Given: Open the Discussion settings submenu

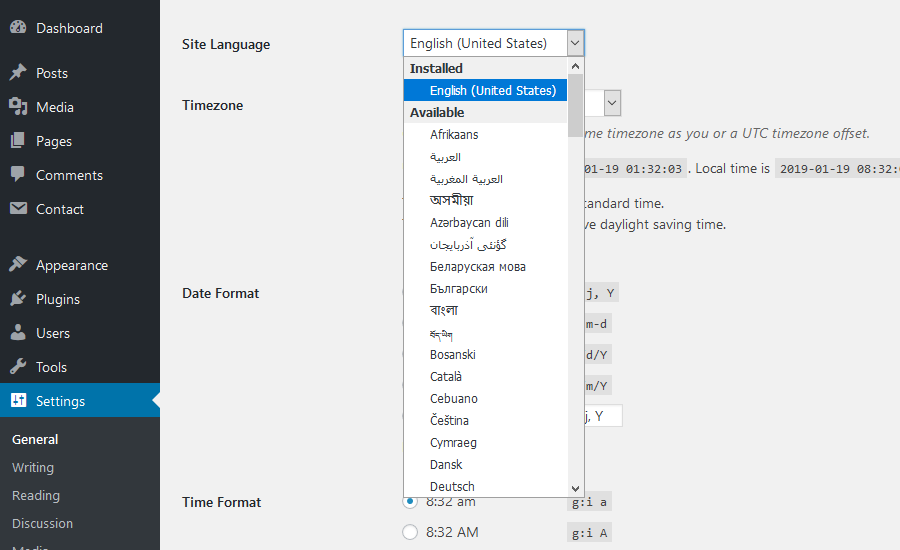Looking at the screenshot, I should coord(42,524).
